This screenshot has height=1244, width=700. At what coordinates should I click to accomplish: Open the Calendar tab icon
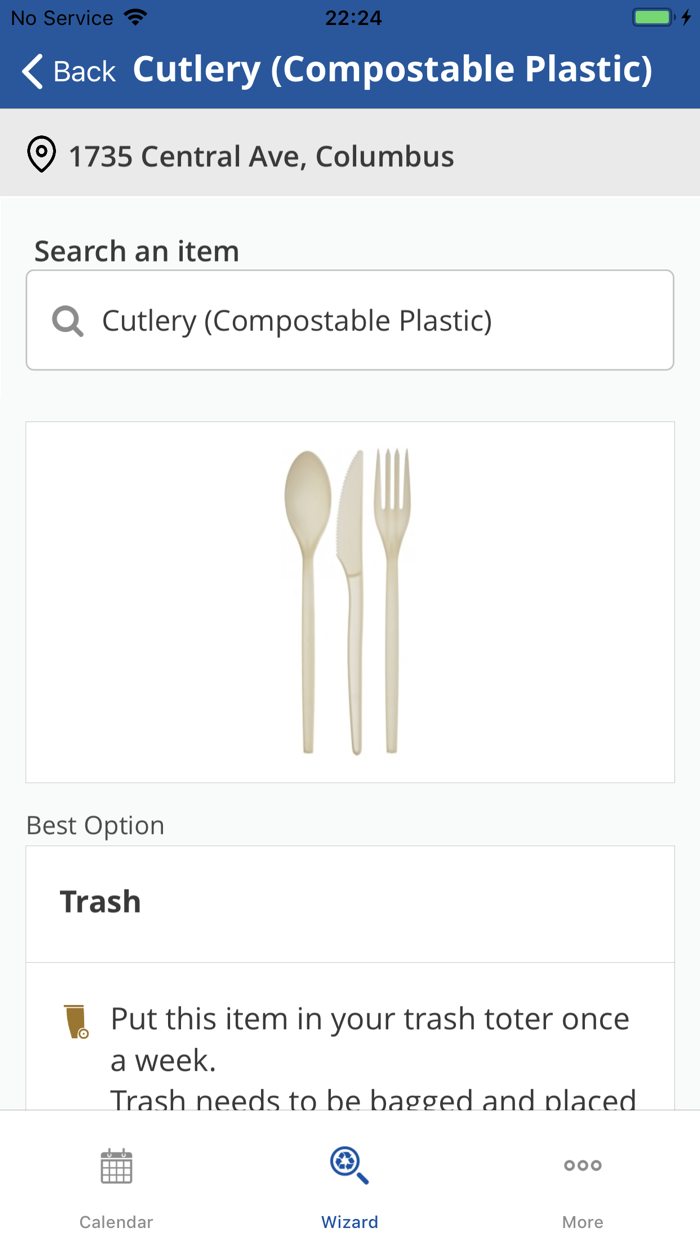116,1167
